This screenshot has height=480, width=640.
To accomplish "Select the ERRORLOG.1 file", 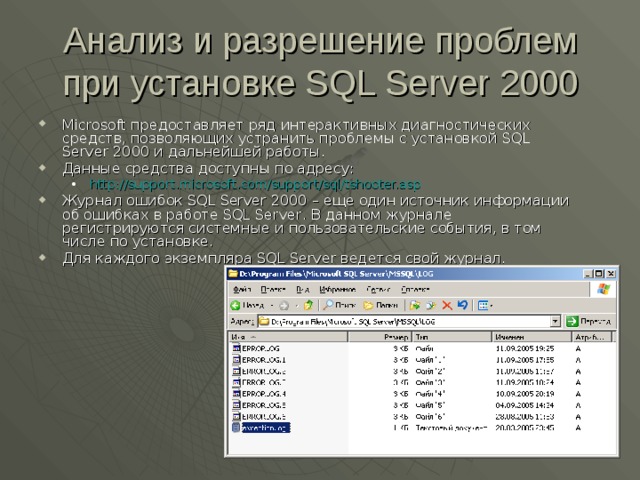I will click(x=264, y=360).
